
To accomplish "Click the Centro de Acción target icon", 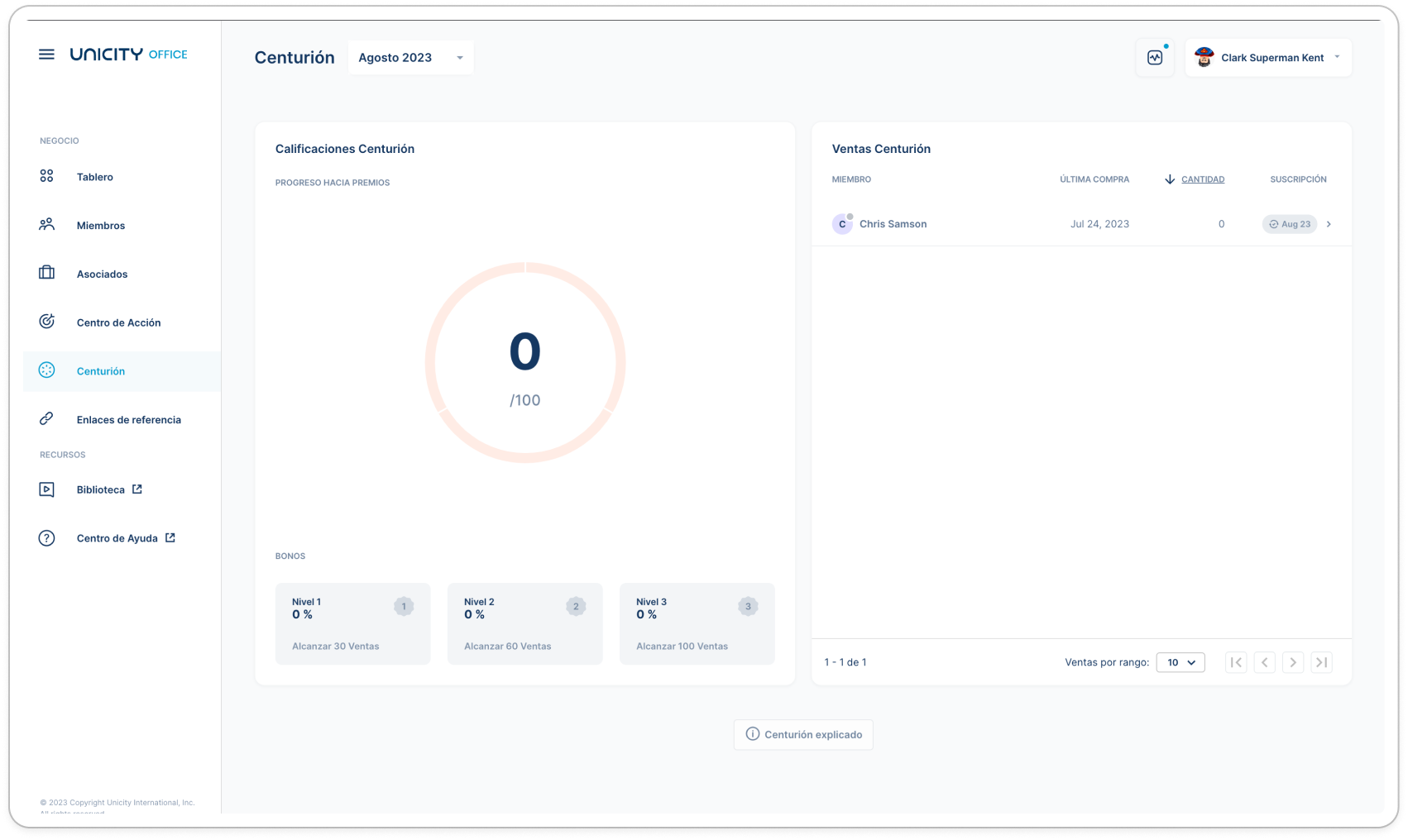I will [x=46, y=322].
